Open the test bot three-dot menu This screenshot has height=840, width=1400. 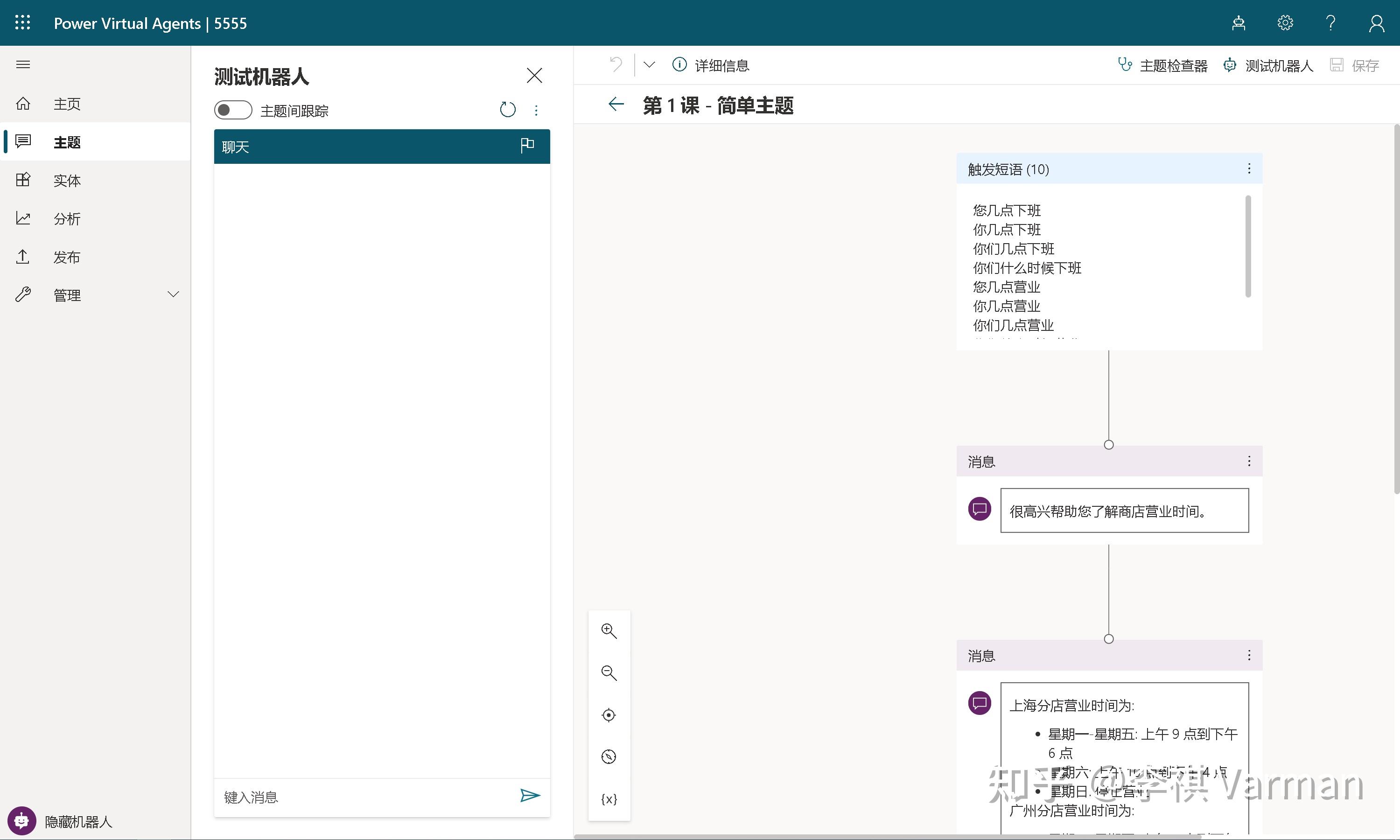coord(536,110)
